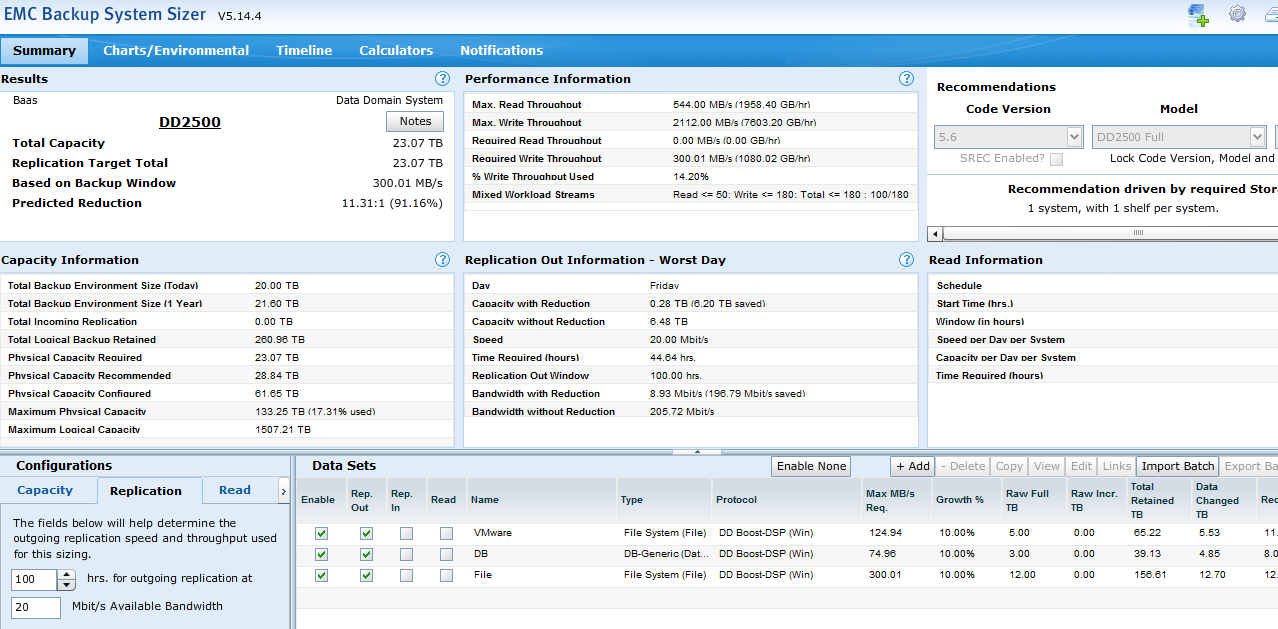Click the Import Batch button
The image size is (1278, 629).
[x=1177, y=466]
